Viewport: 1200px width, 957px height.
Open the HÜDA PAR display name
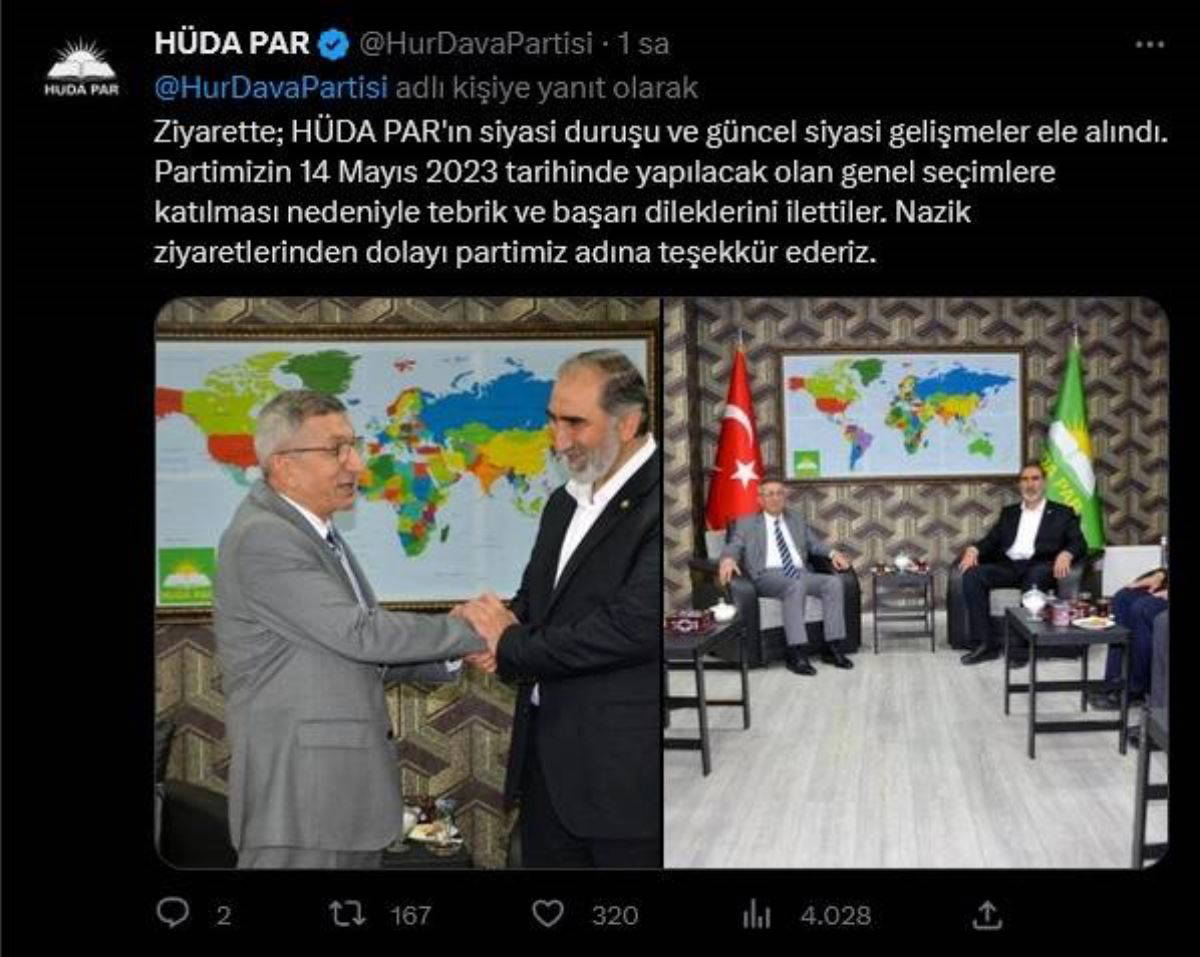233,44
